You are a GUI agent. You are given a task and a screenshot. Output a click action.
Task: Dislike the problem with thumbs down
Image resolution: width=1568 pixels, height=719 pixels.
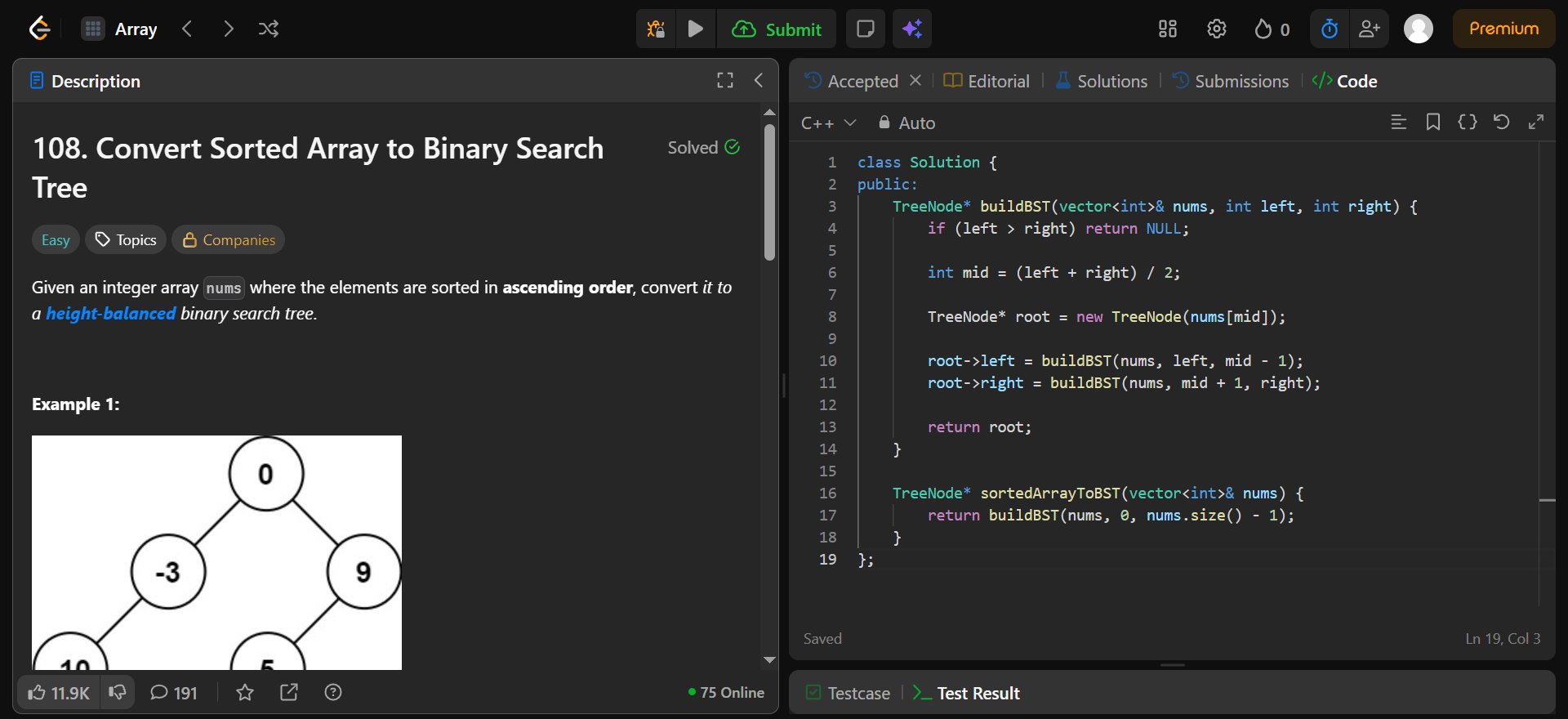click(x=118, y=693)
